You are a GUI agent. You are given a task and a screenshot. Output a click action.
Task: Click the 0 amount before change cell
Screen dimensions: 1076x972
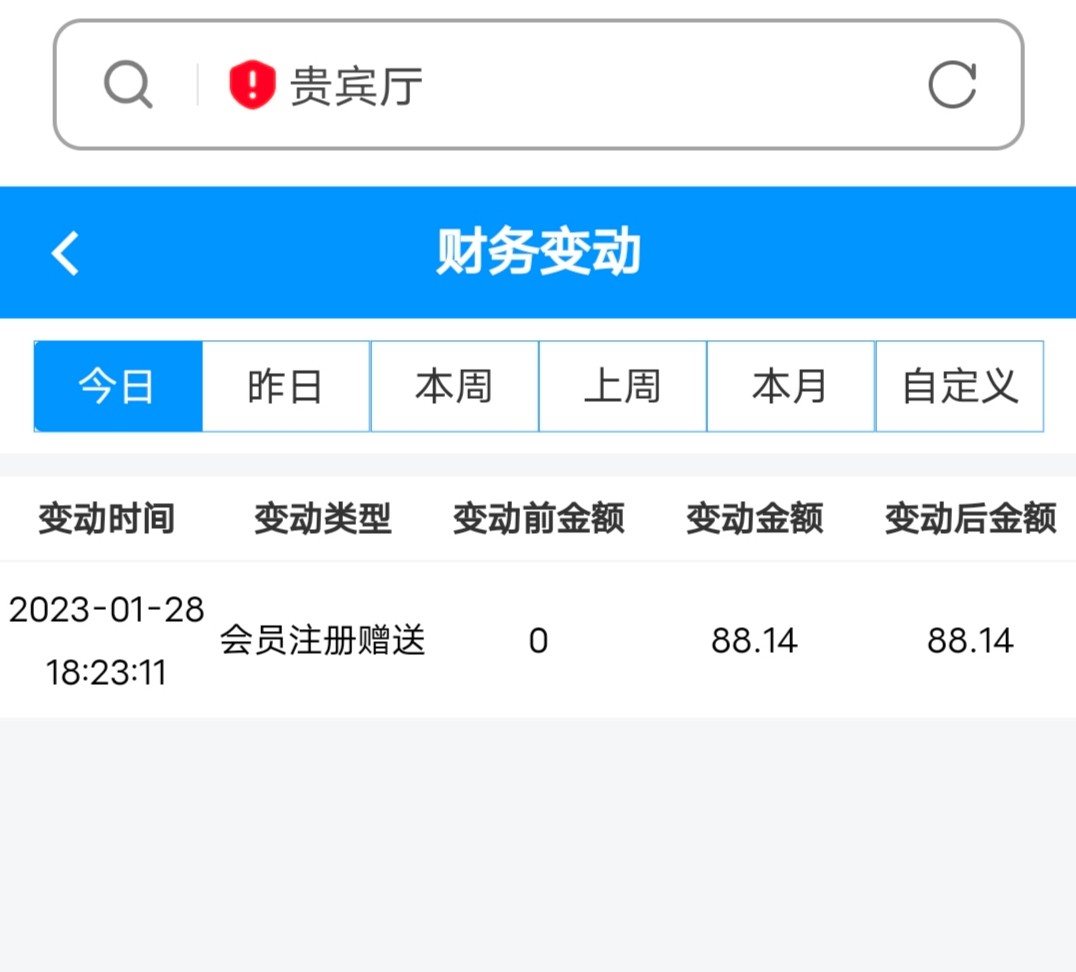click(538, 640)
